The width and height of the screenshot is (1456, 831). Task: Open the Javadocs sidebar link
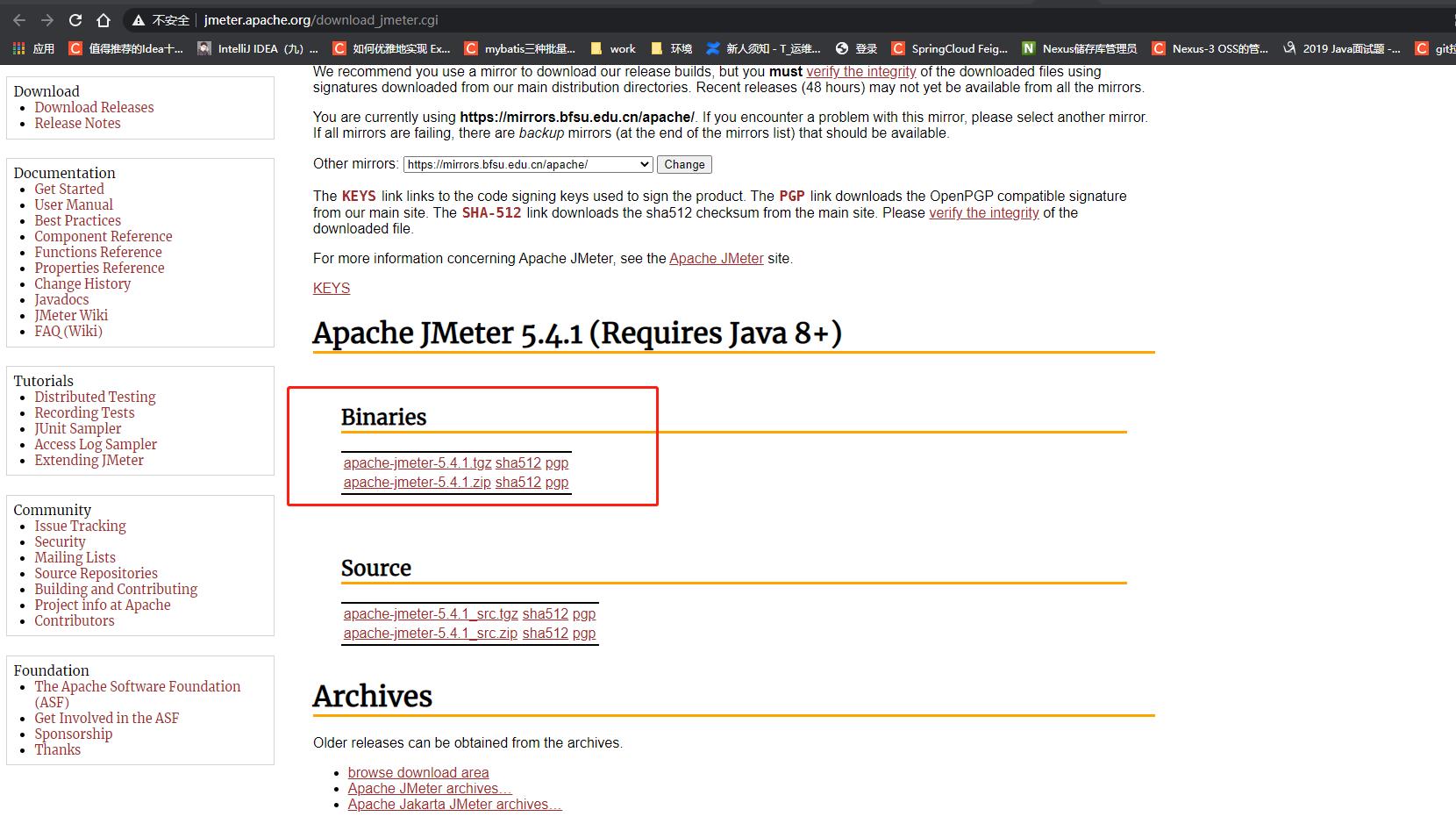click(x=61, y=299)
